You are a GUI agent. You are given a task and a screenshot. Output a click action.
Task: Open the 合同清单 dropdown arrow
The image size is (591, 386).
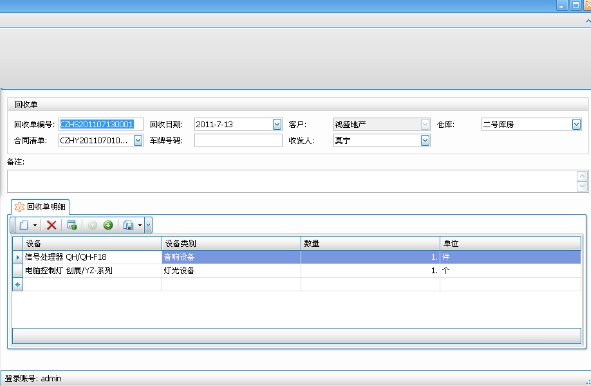[138, 140]
